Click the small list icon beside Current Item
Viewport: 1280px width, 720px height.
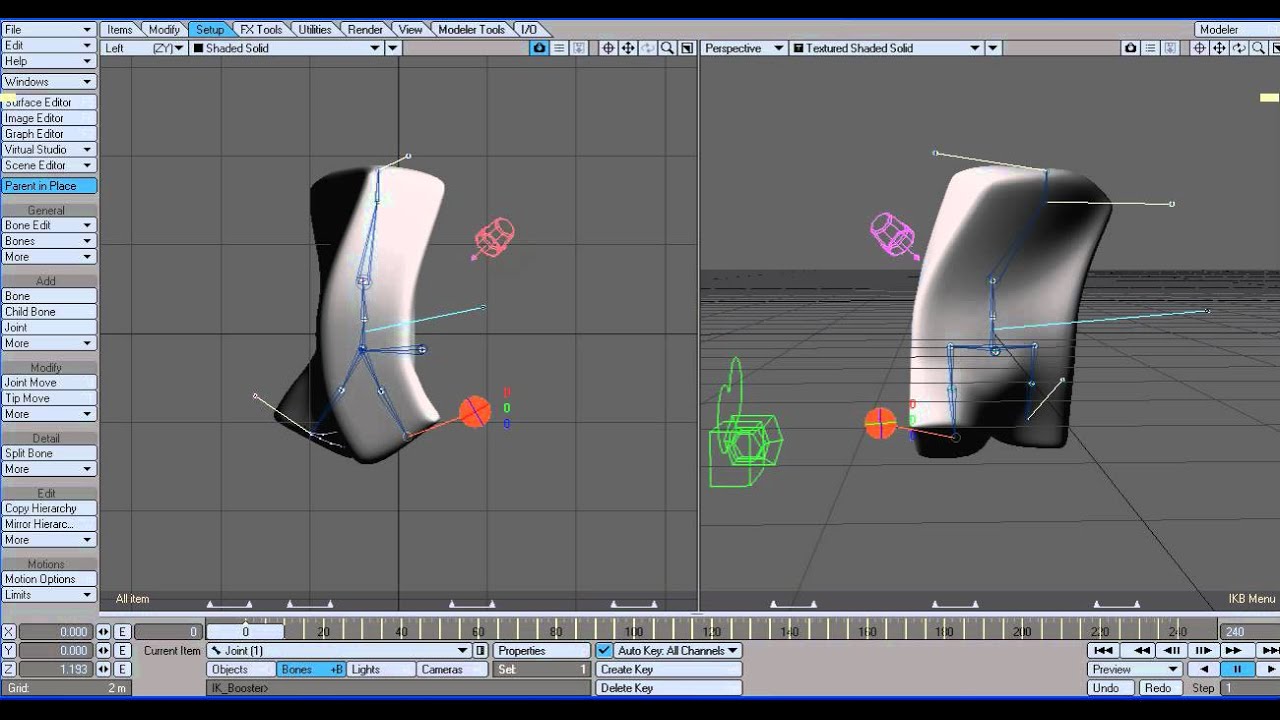click(480, 651)
